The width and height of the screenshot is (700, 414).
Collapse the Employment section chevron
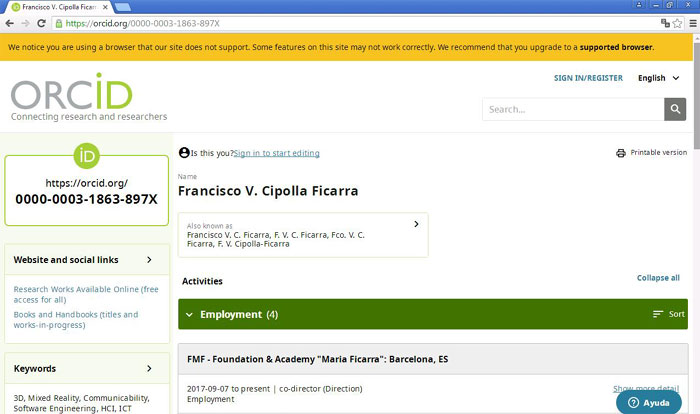coord(189,314)
